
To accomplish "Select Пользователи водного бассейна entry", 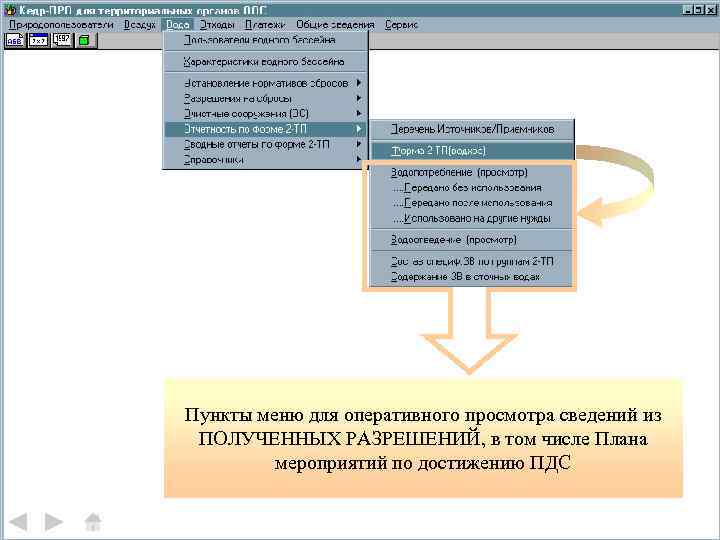I will pos(266,40).
